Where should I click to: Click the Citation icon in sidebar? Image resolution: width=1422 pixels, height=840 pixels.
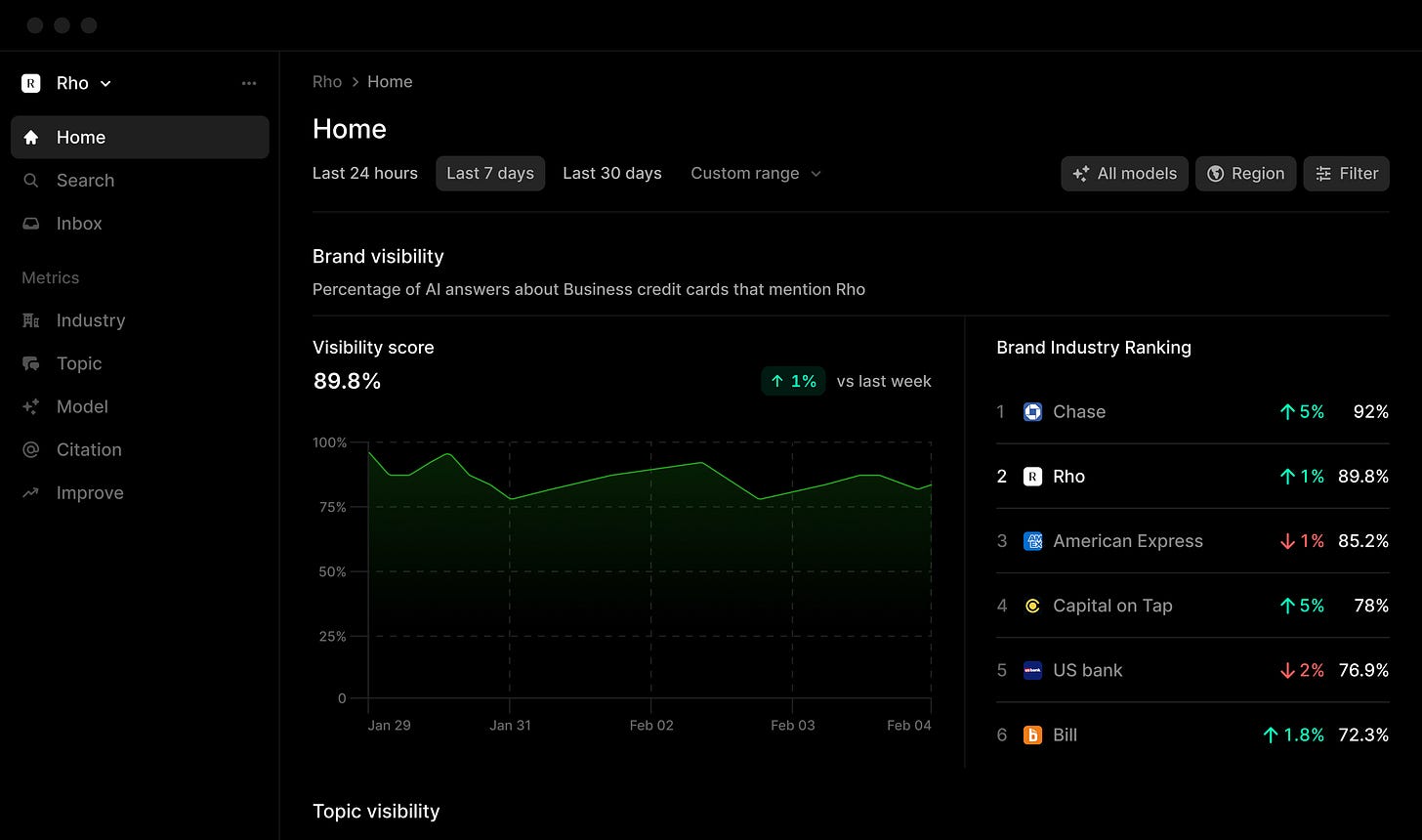coord(30,449)
